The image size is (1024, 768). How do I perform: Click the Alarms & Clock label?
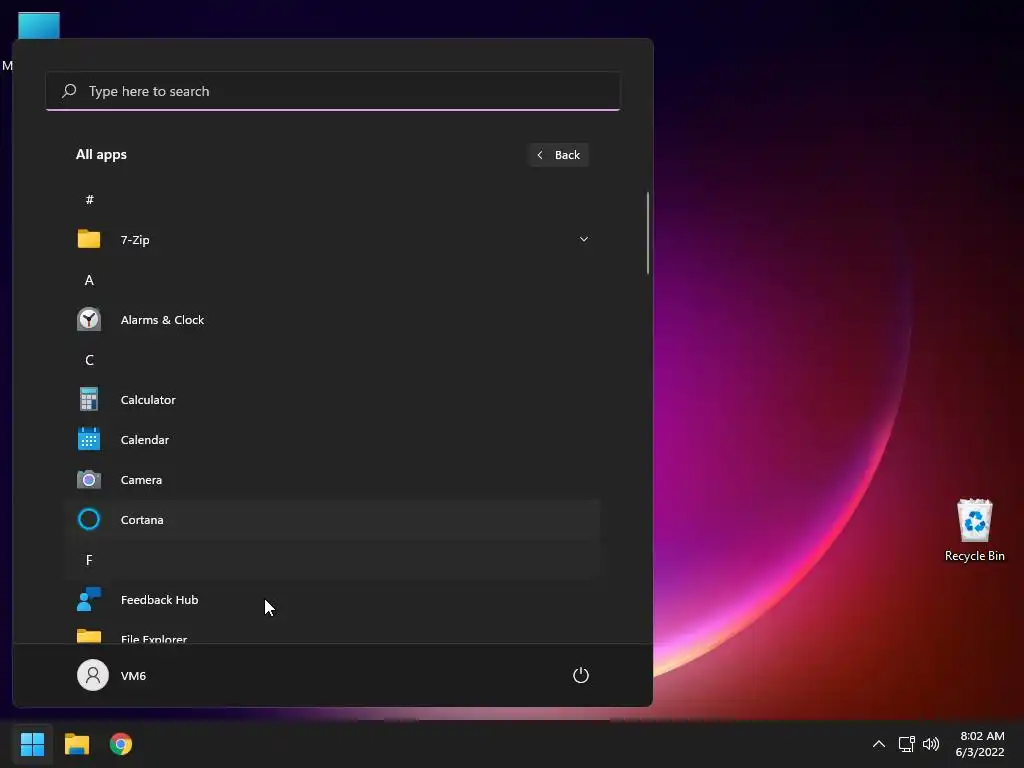pos(162,319)
